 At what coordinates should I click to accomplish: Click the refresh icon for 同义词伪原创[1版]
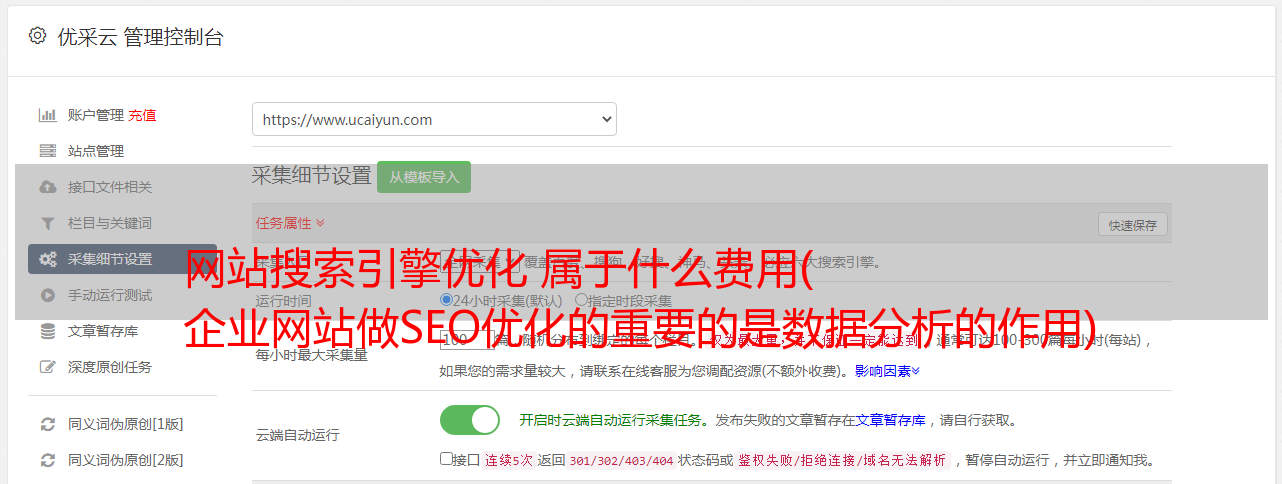click(47, 424)
